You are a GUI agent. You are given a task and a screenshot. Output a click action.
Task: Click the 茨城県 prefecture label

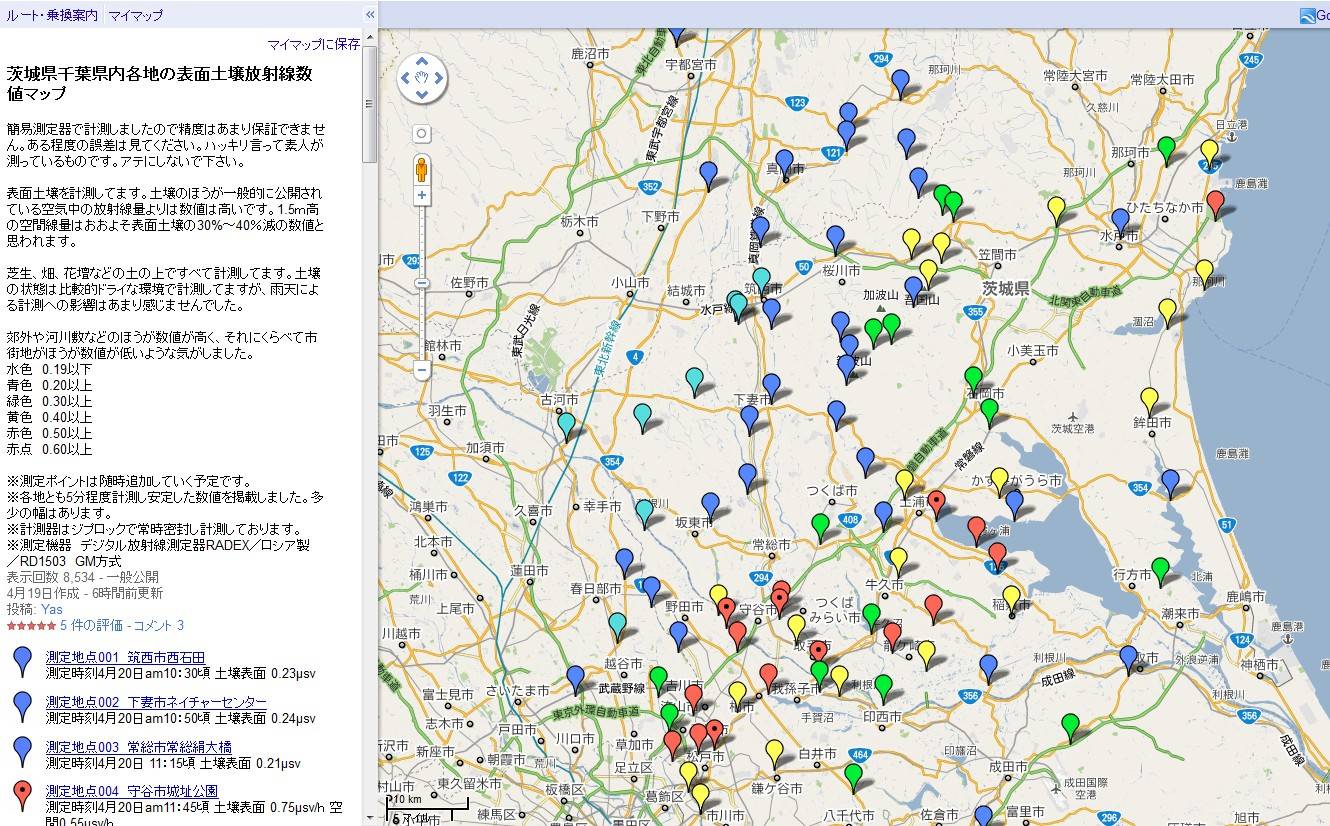coord(1006,288)
